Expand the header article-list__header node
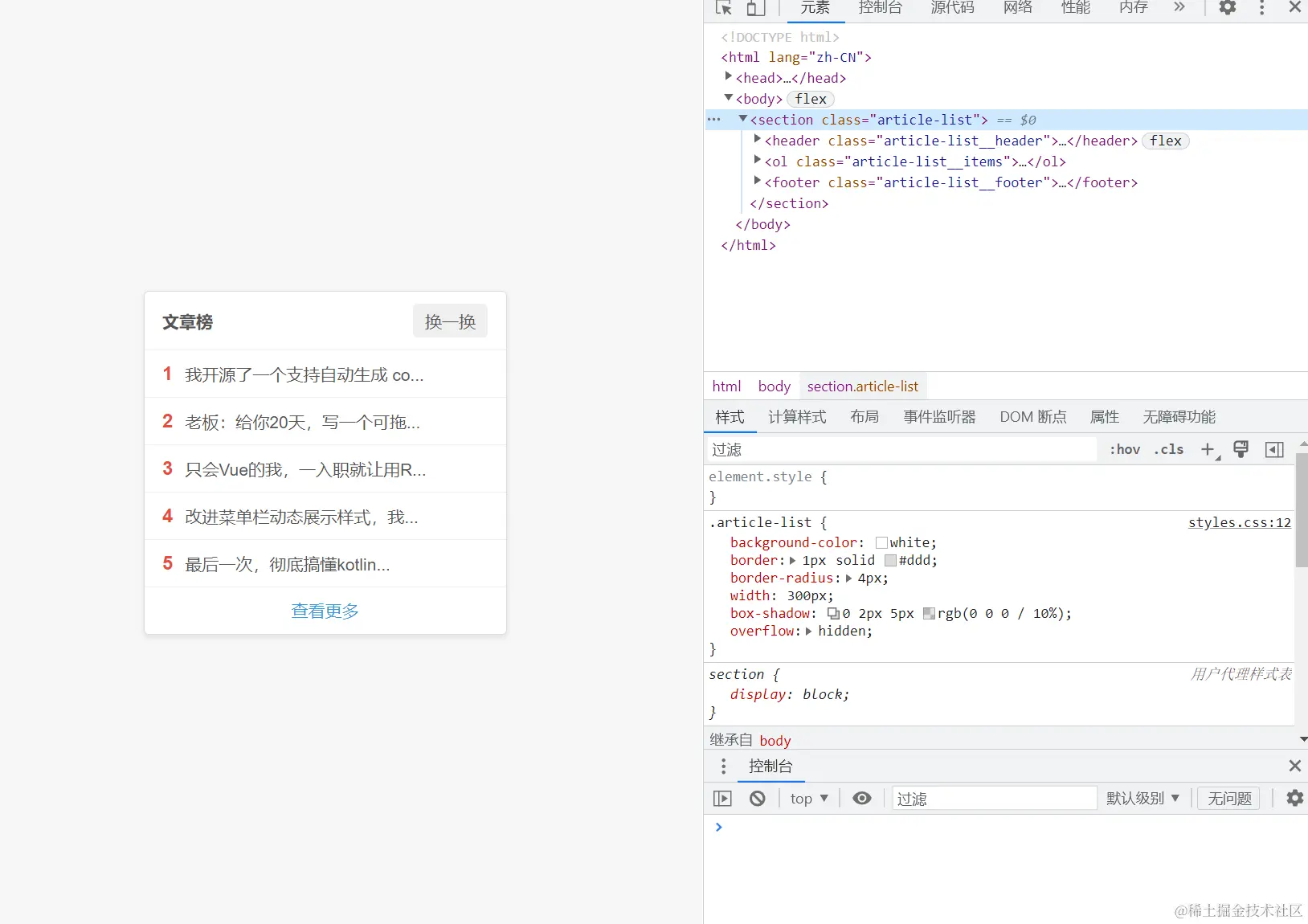This screenshot has height=924, width=1308. (x=757, y=139)
